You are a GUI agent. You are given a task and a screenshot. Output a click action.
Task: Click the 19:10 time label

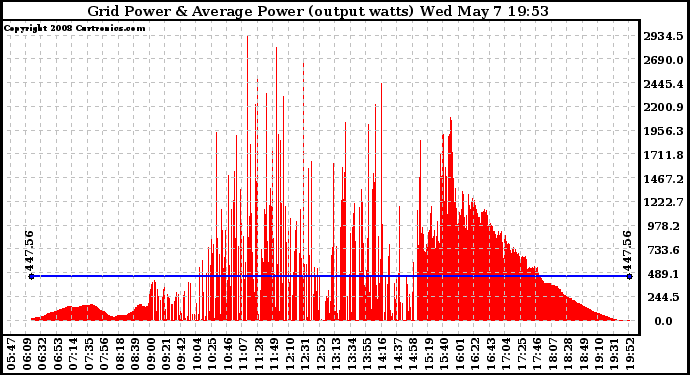598,354
